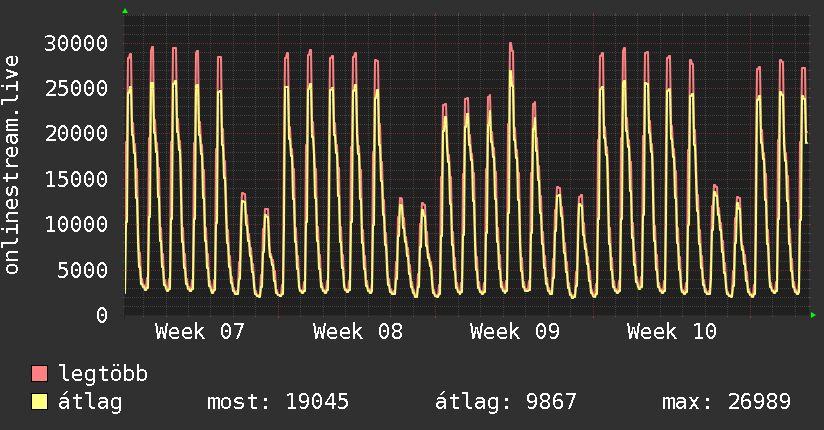Click the Week 09 axis label

click(515, 332)
